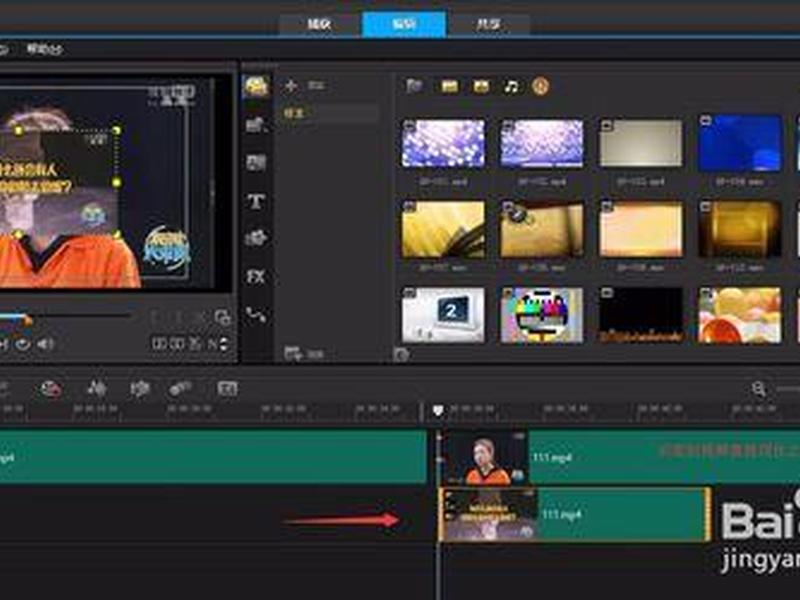Viewport: 800px width, 600px height.
Task: Open the Track Motion tool
Action: [x=180, y=389]
